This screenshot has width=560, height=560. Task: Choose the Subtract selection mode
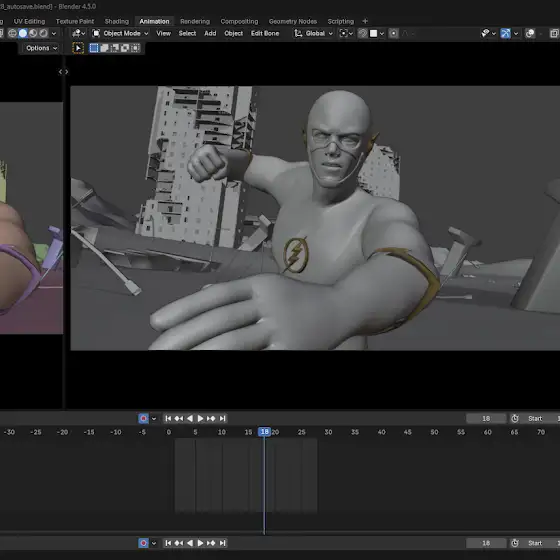(x=115, y=48)
